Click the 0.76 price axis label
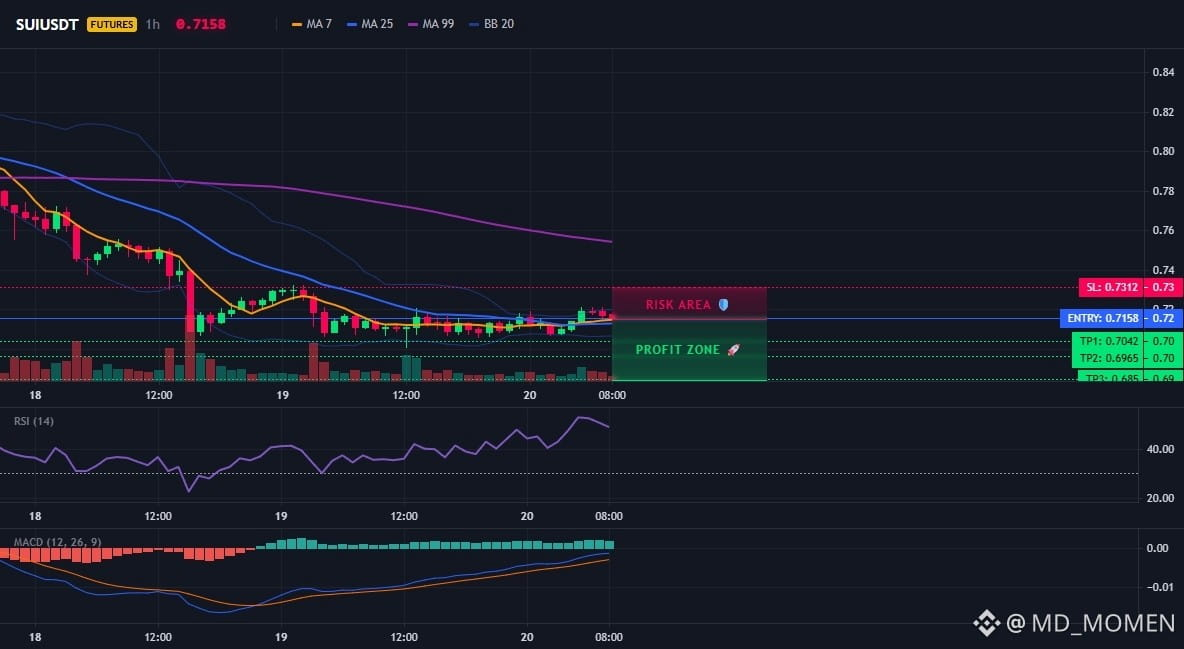 1164,230
